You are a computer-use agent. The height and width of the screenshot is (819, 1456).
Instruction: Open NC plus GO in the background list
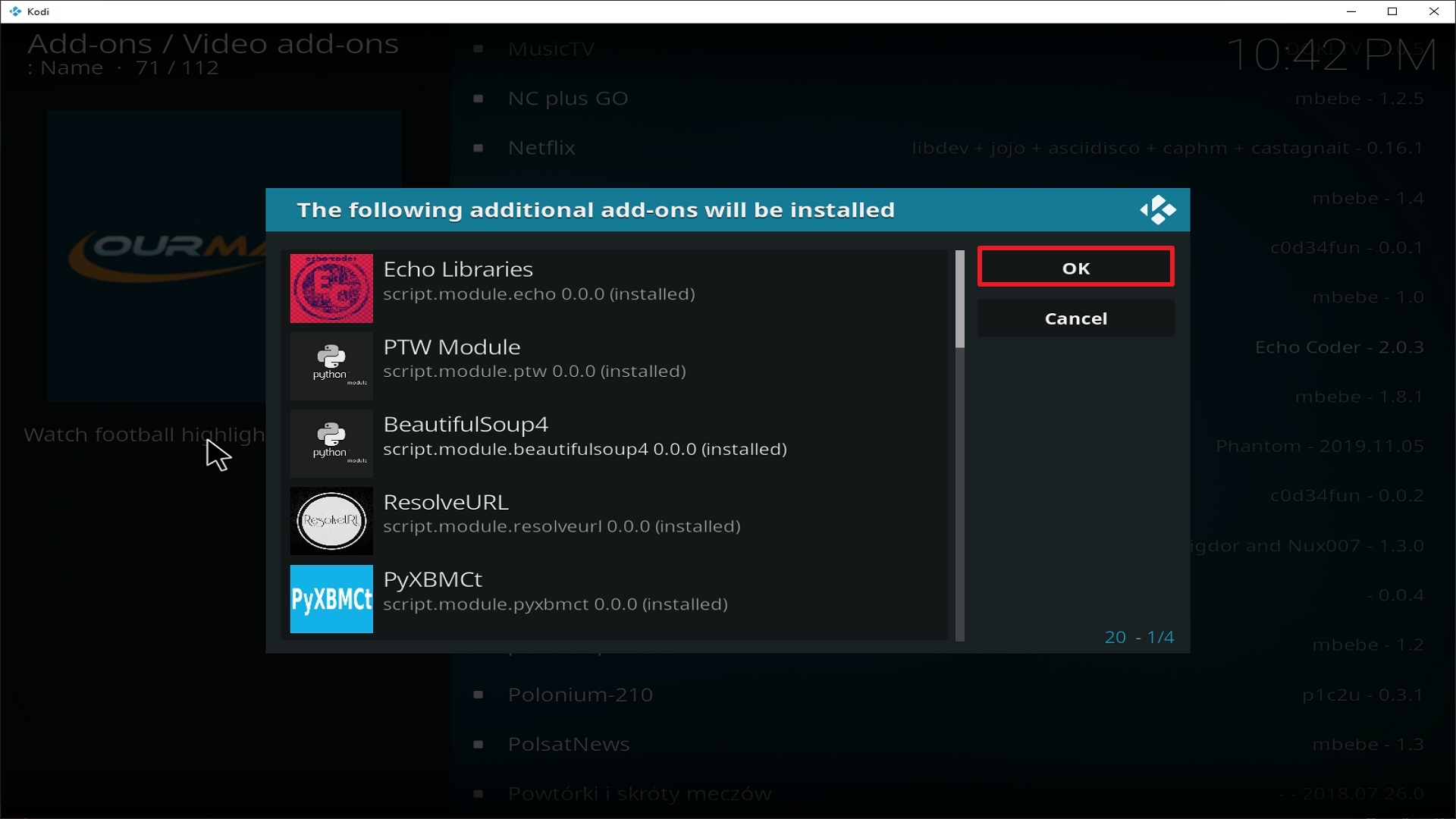click(x=568, y=99)
